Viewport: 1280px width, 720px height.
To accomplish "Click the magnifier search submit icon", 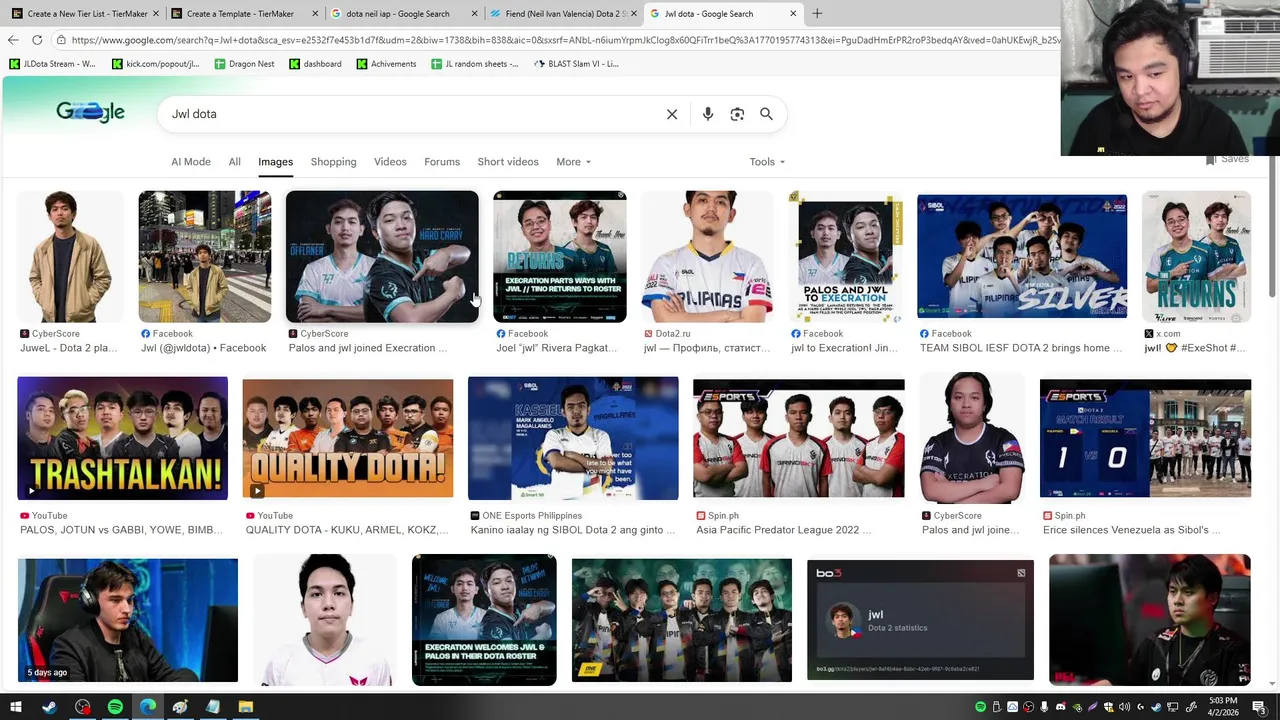I will [x=766, y=114].
